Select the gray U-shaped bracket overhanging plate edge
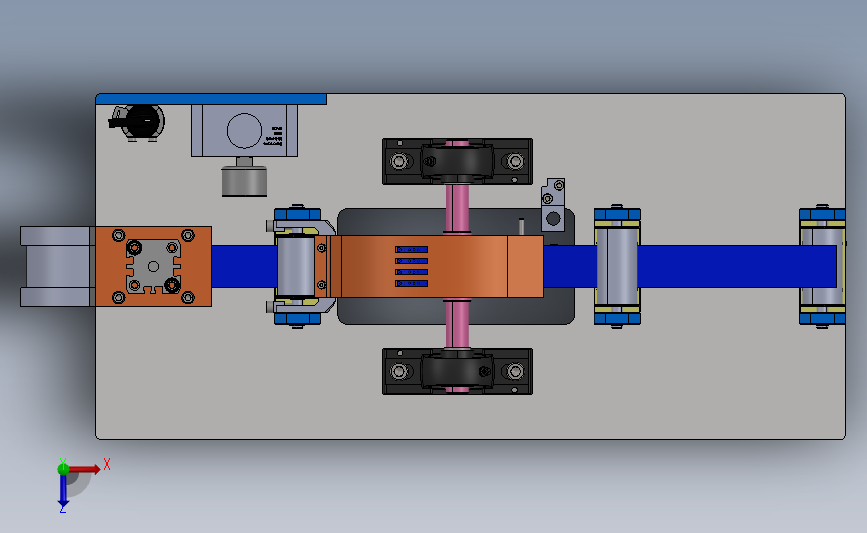The image size is (867, 533). coord(58,266)
